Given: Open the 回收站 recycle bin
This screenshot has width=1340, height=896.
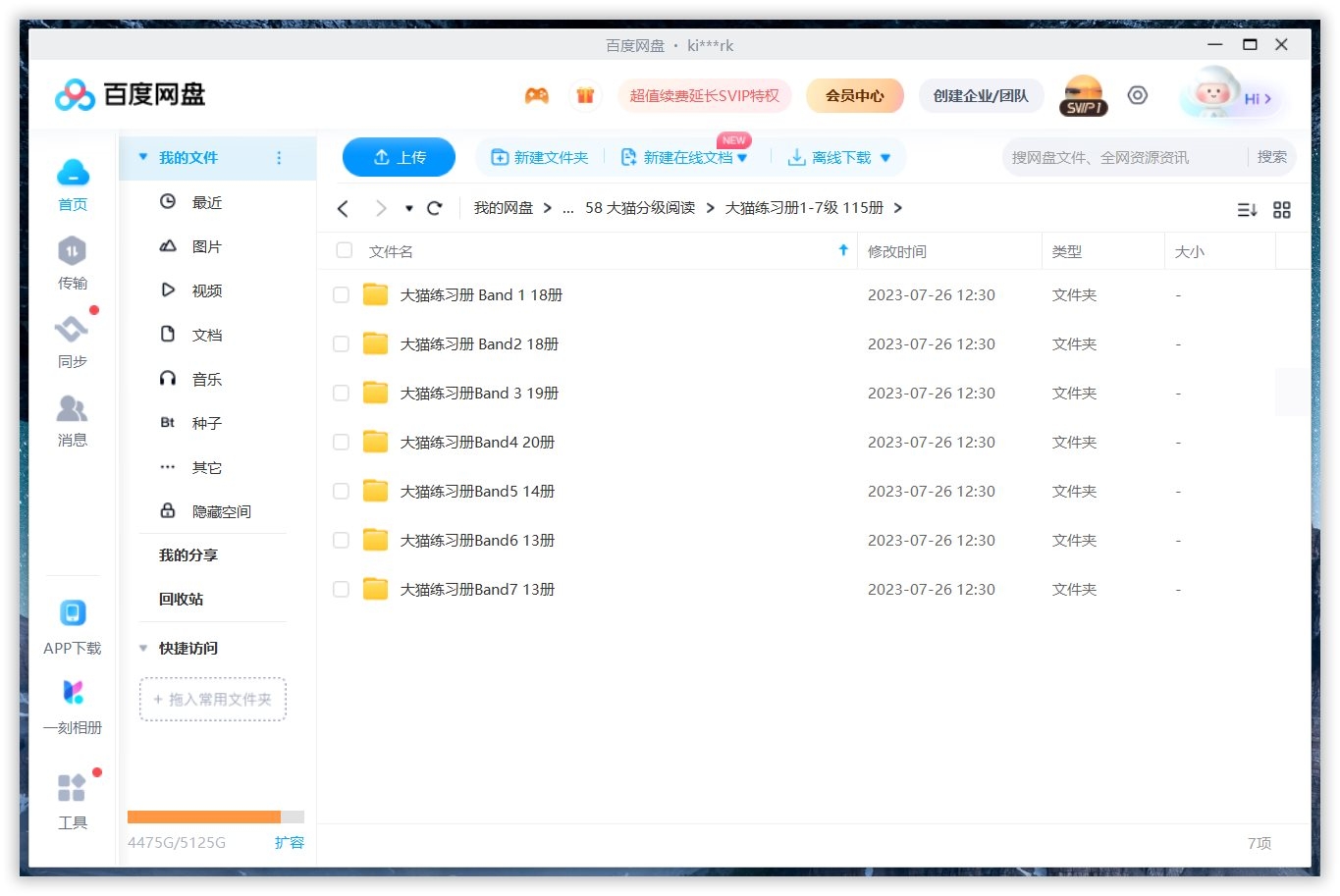Looking at the screenshot, I should (181, 599).
